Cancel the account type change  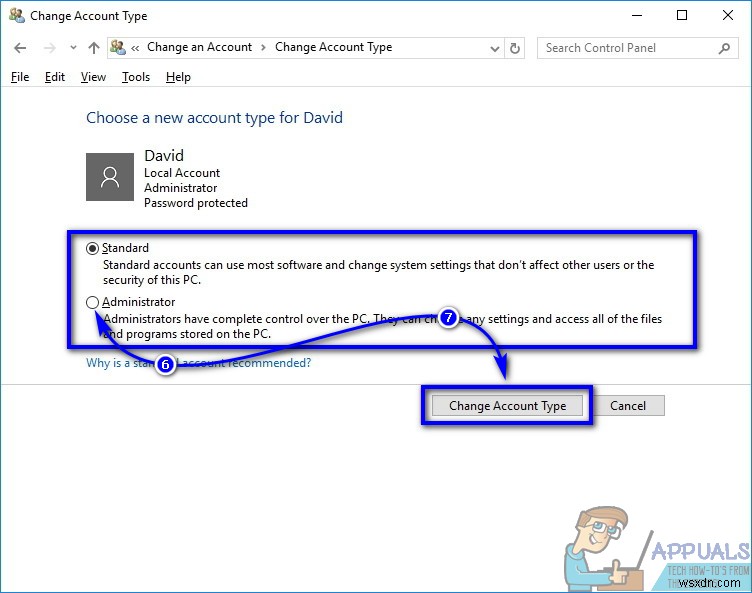click(x=628, y=406)
